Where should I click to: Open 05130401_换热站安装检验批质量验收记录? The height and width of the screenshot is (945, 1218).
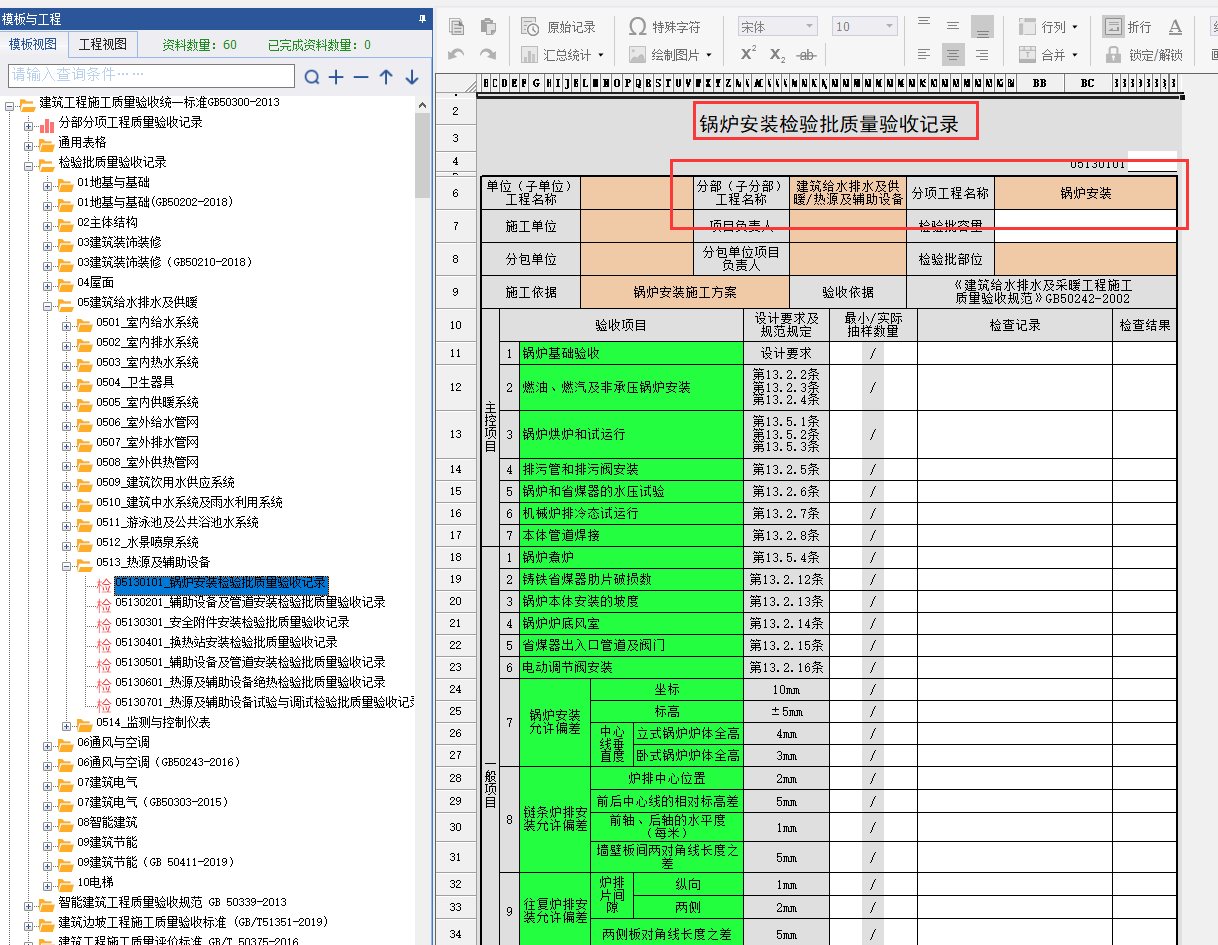pos(226,642)
